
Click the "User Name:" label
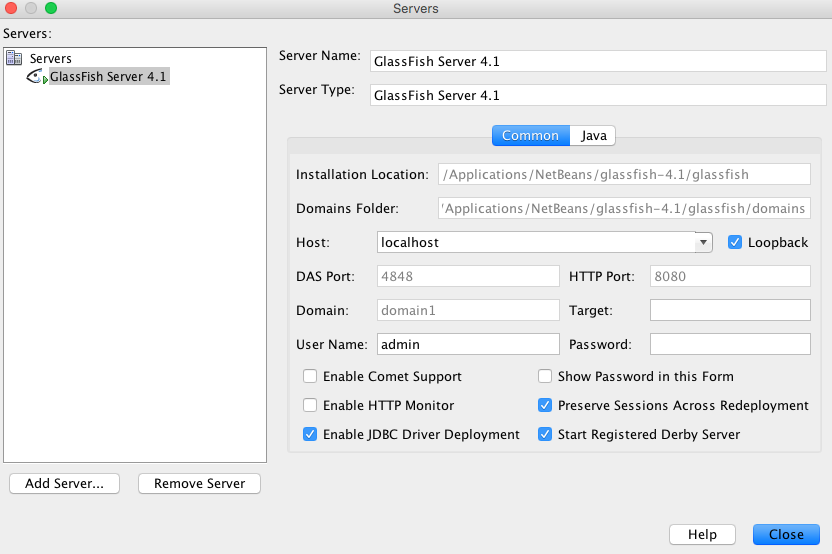(x=332, y=344)
